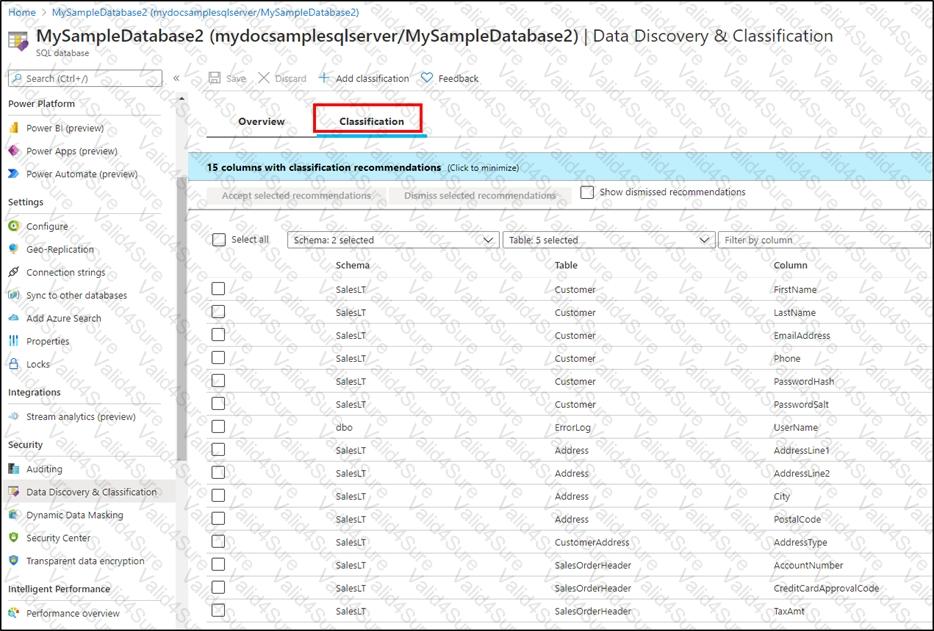Screen dimensions: 934x631
Task: Switch to the Overview tab
Action: pos(261,121)
